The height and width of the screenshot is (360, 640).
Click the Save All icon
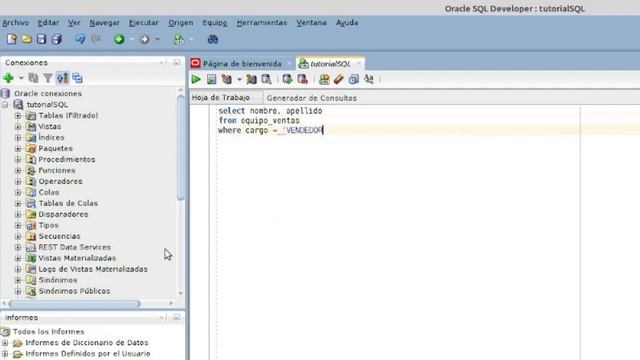coord(56,39)
